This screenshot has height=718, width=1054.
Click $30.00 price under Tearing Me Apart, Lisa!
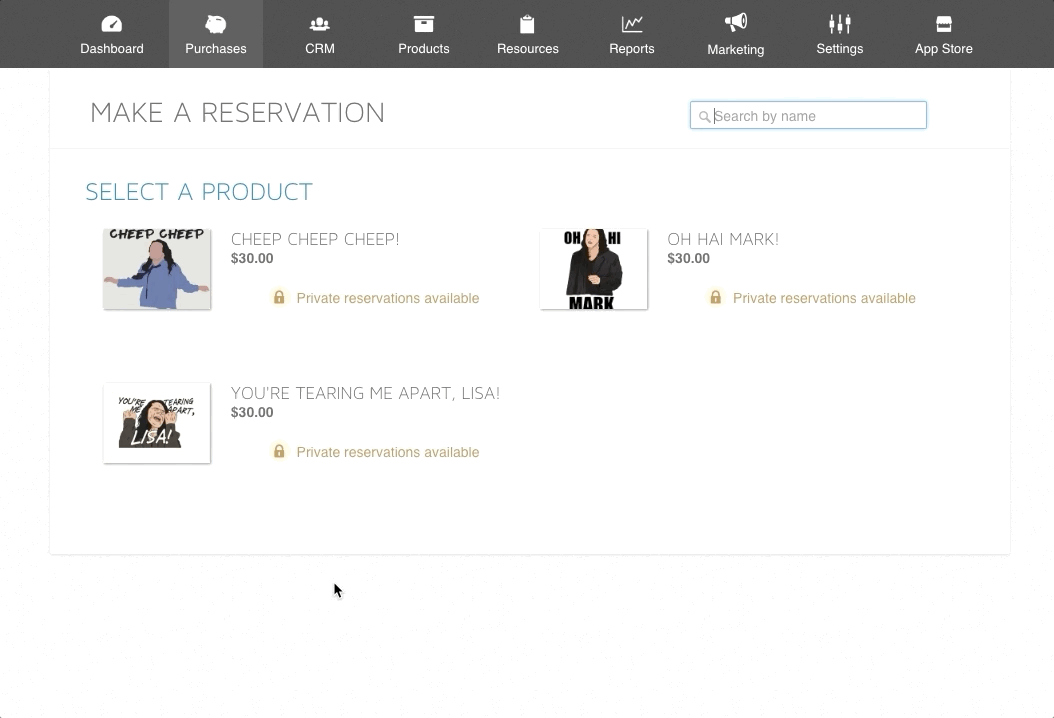[252, 412]
